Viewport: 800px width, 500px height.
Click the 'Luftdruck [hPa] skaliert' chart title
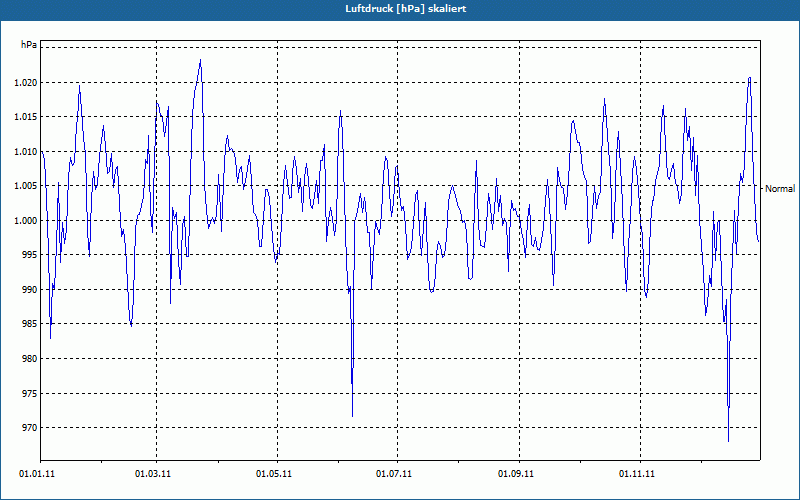pos(405,9)
